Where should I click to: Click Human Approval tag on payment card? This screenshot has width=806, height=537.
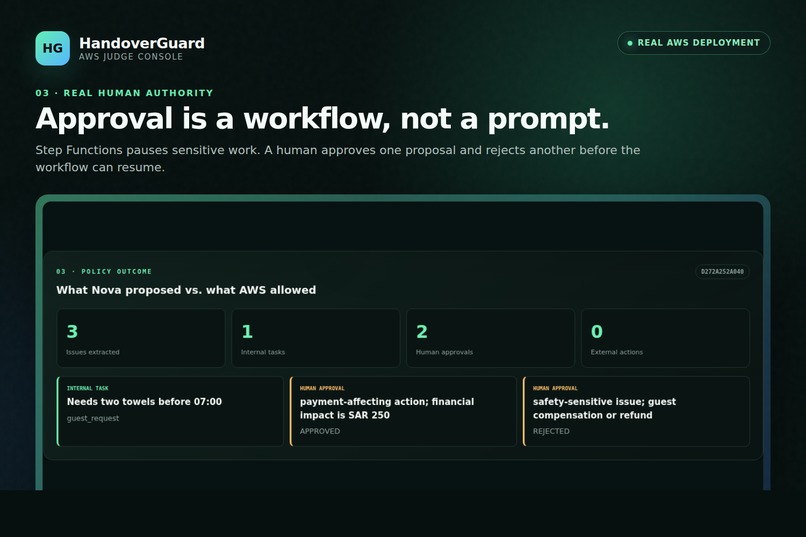coord(322,388)
